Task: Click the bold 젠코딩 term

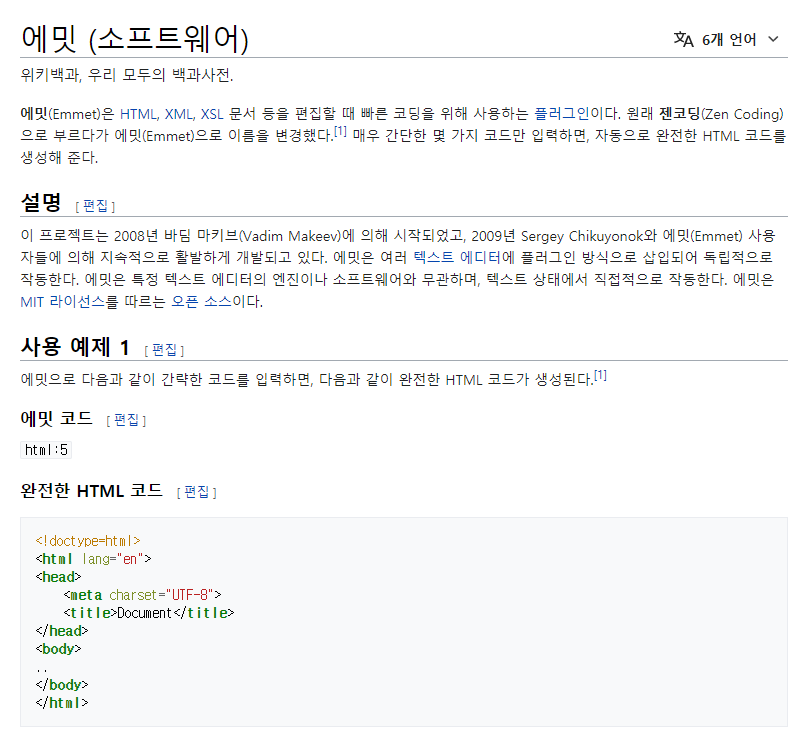Action: (680, 113)
